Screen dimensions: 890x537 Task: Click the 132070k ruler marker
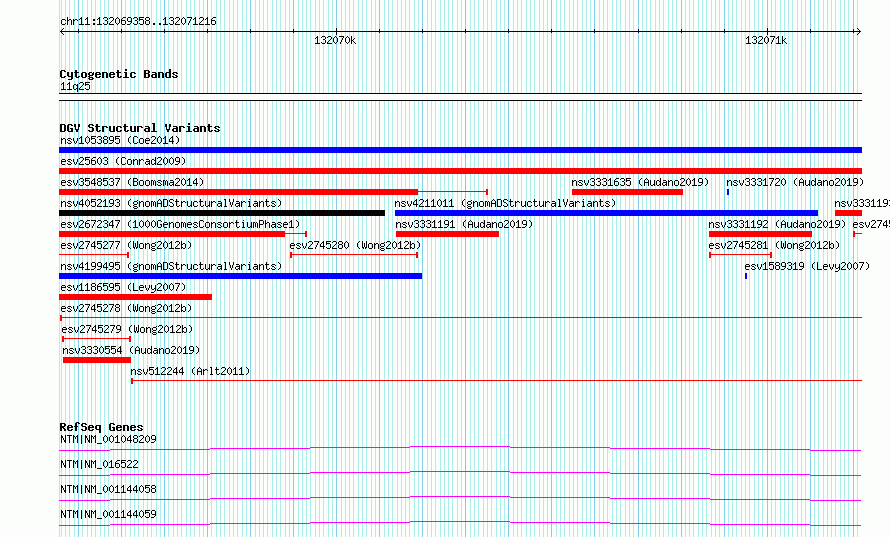(335, 40)
